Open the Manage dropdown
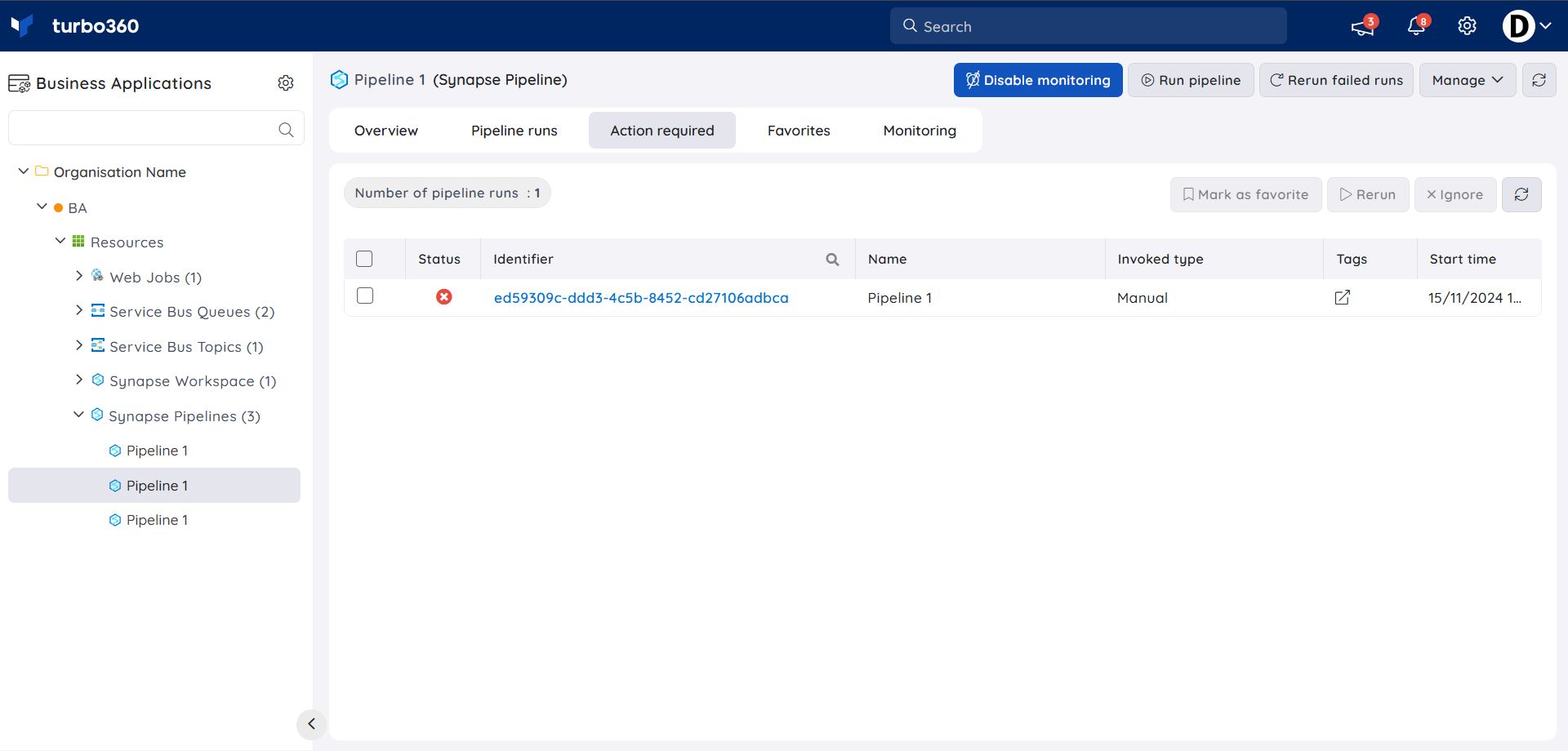Image resolution: width=1568 pixels, height=751 pixels. pos(1467,80)
